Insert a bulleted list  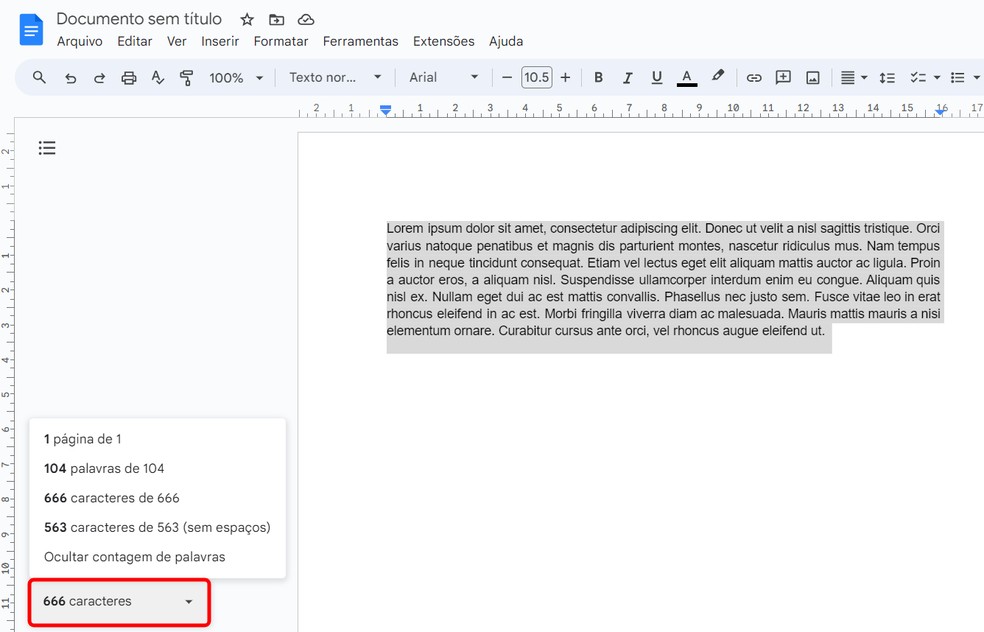tap(958, 78)
